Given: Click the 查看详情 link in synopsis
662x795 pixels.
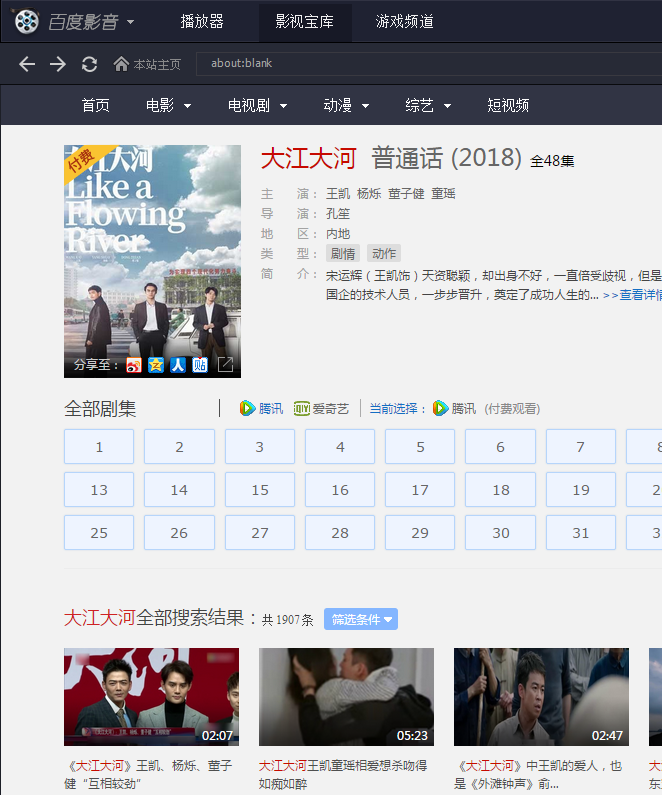Looking at the screenshot, I should tap(633, 295).
